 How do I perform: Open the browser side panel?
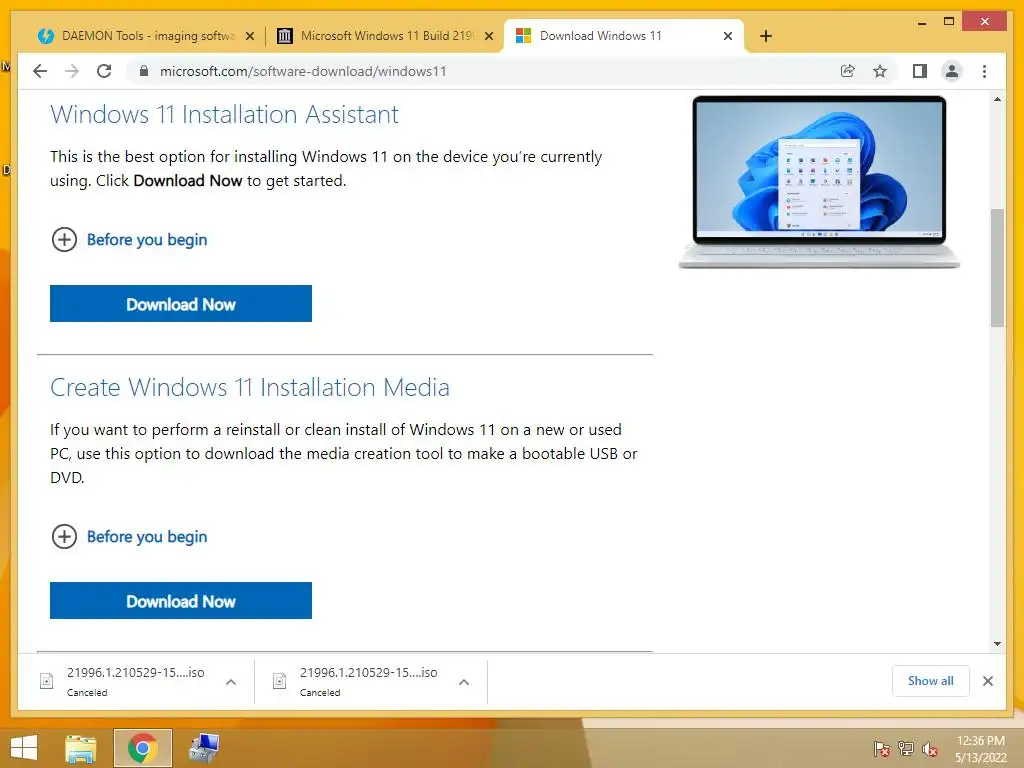tap(920, 71)
